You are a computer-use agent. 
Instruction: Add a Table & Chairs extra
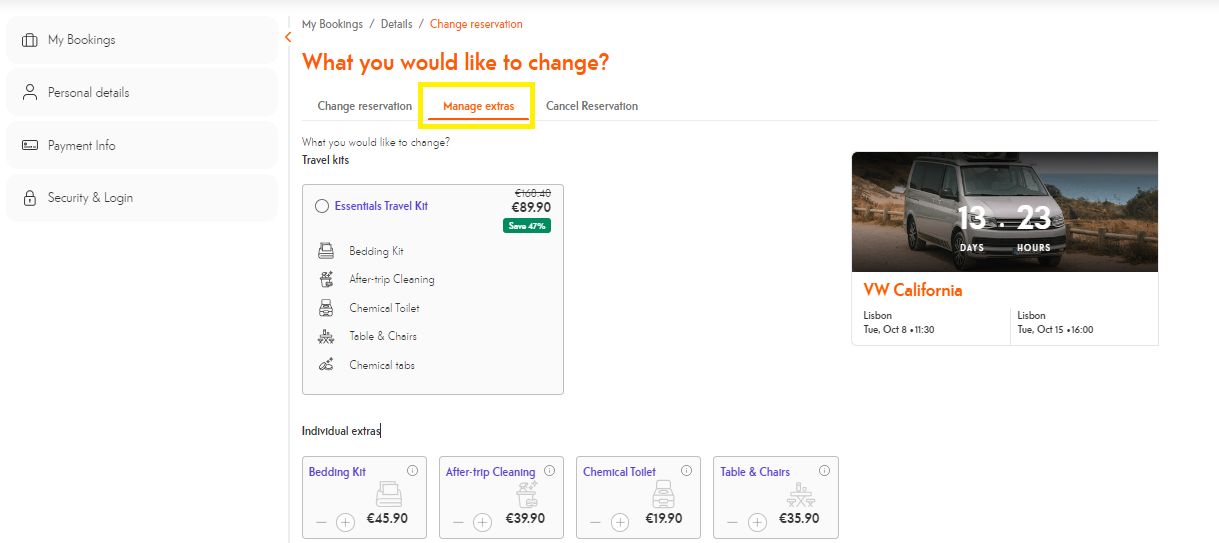point(757,522)
